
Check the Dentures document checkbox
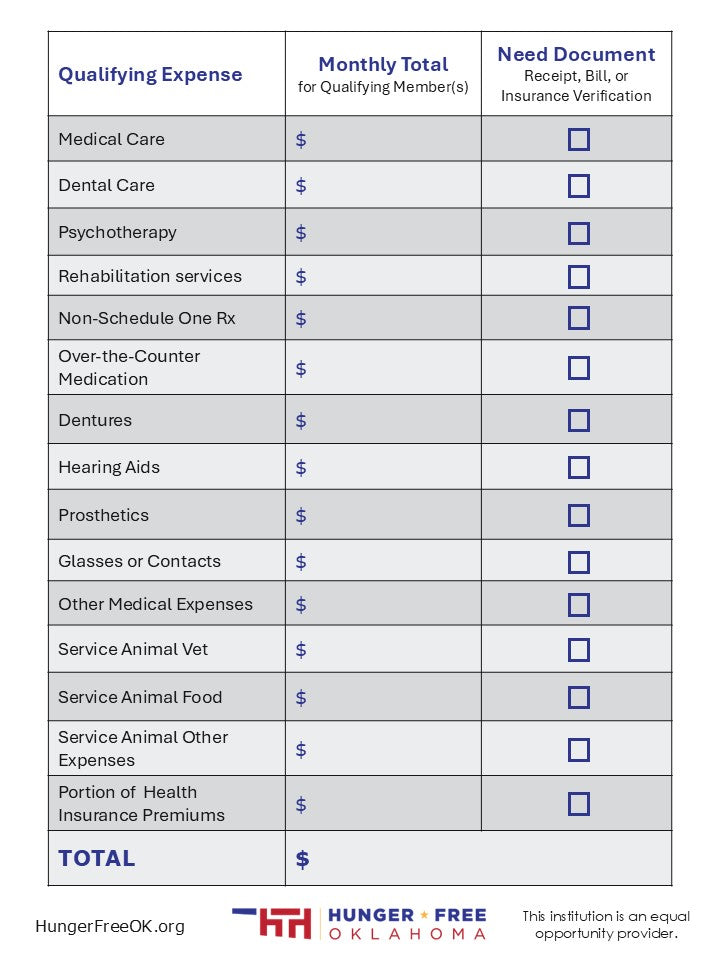point(578,420)
